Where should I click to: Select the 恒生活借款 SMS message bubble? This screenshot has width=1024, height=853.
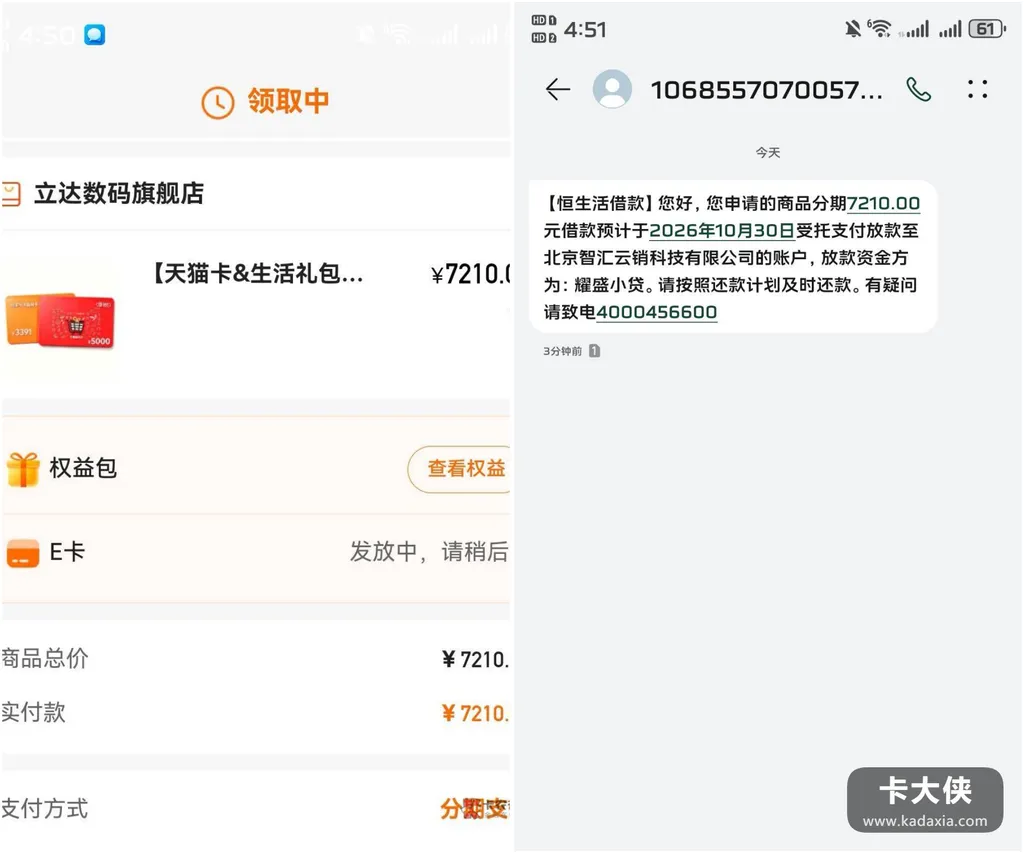732,257
